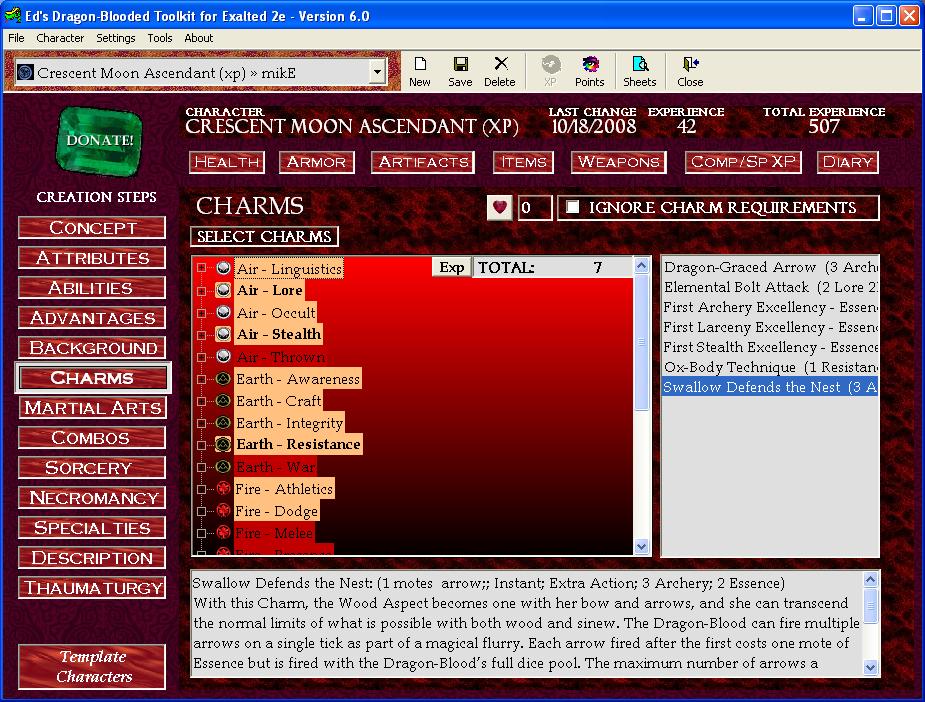Expand the Air - Linguistics tree node
925x702 pixels.
click(202, 268)
